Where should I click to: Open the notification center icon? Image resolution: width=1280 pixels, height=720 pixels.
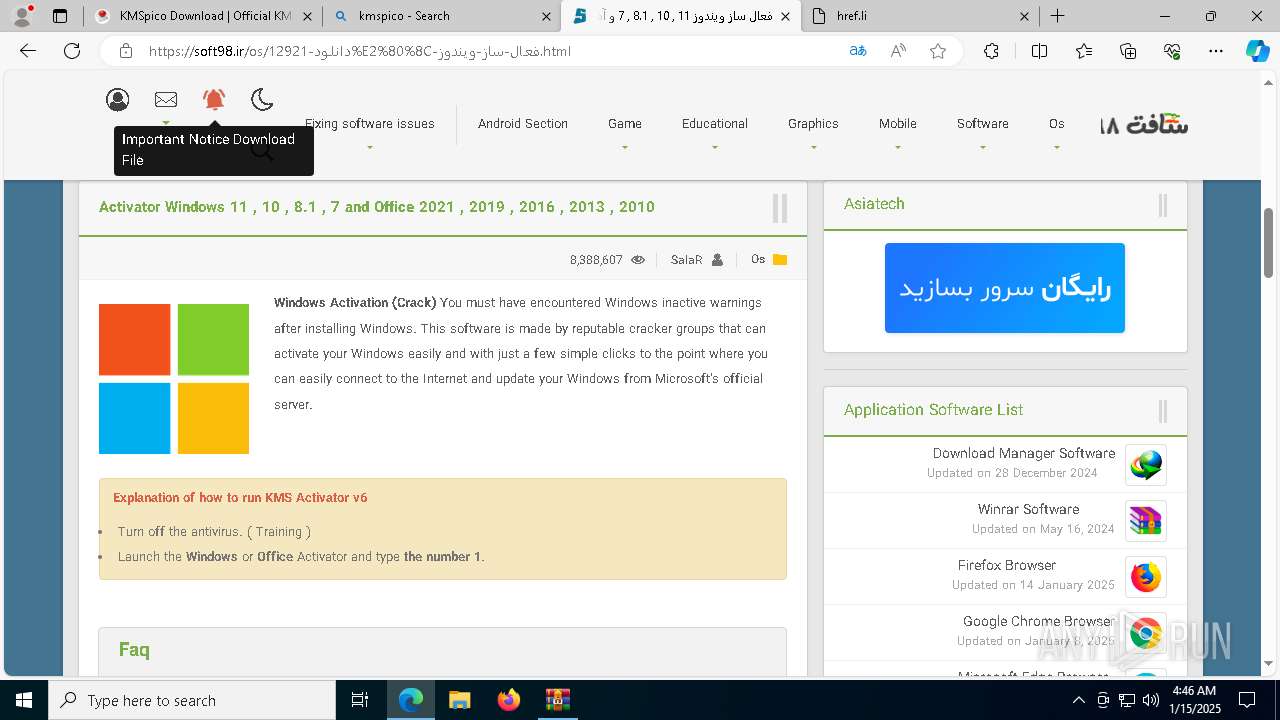click(x=1247, y=700)
